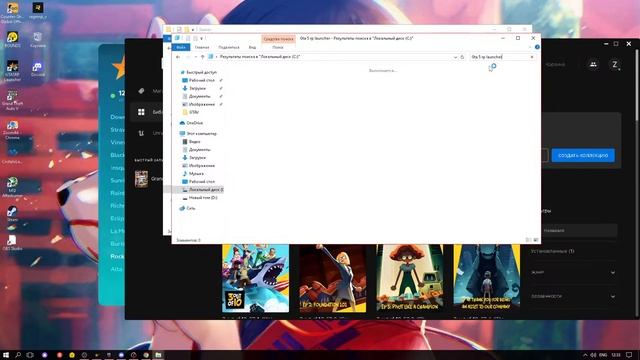The width and height of the screenshot is (640, 360).
Task: Expand the address bar history dropdown
Action: tap(455, 57)
